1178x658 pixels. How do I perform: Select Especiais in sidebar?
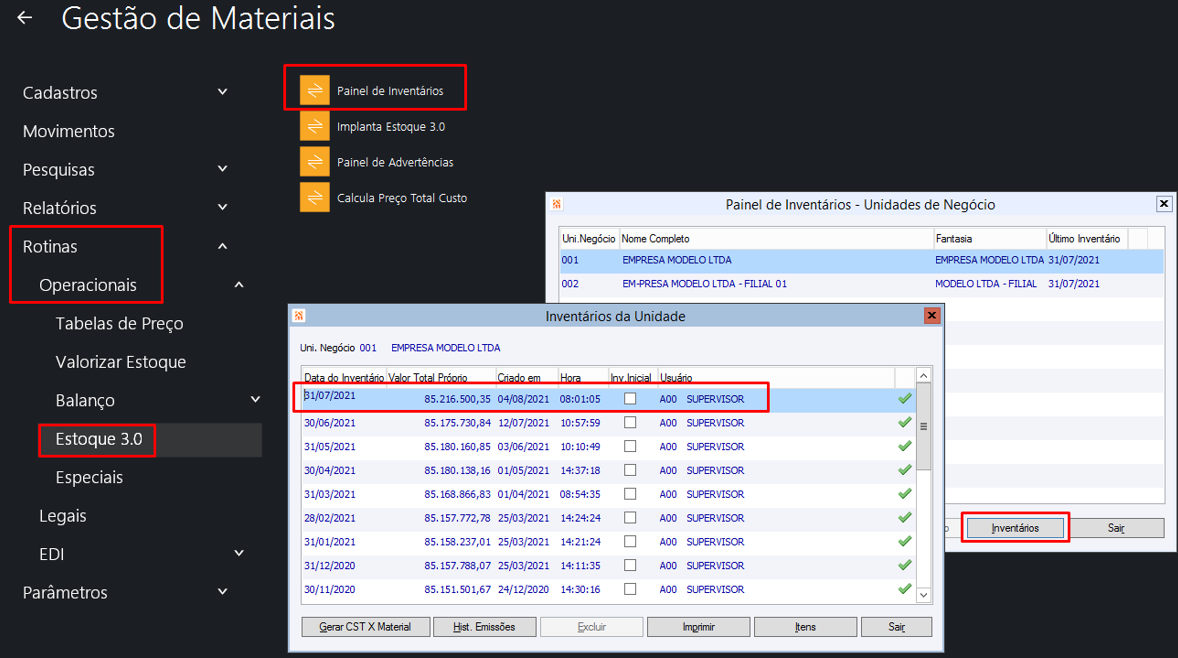point(89,478)
